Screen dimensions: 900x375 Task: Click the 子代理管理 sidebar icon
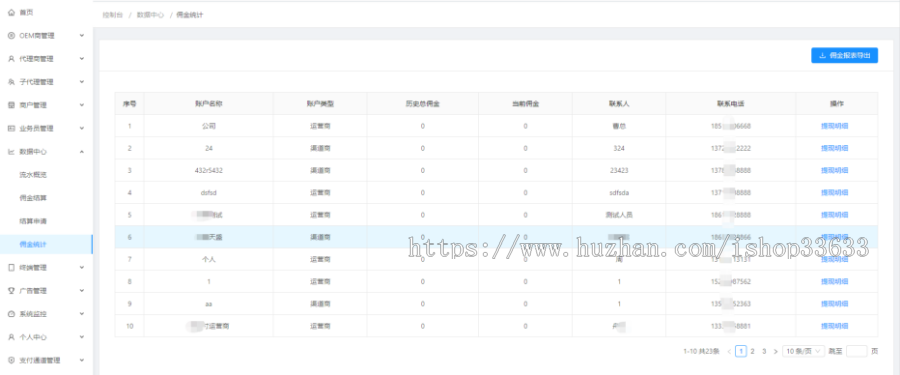click(11, 82)
